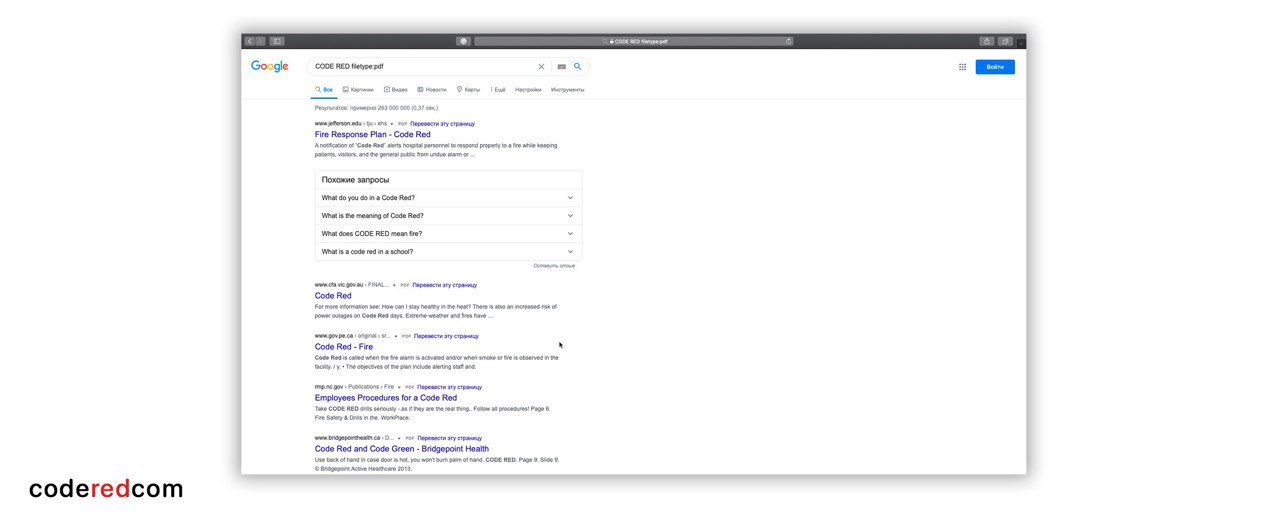Show the tab overview in Safari
Screen dimensions: 1280x512
coord(1005,41)
